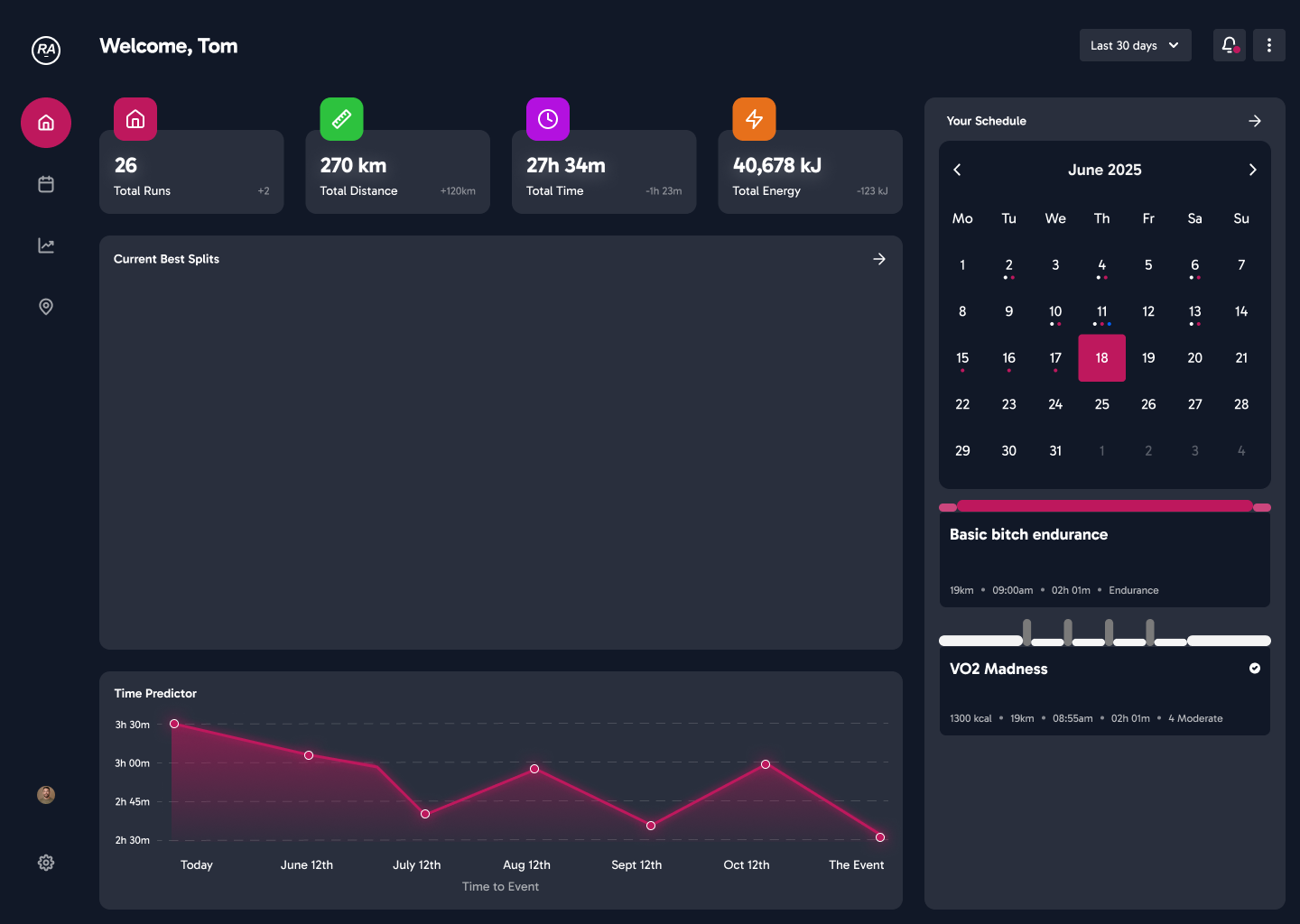Select June 18 in the calendar

[x=1102, y=358]
